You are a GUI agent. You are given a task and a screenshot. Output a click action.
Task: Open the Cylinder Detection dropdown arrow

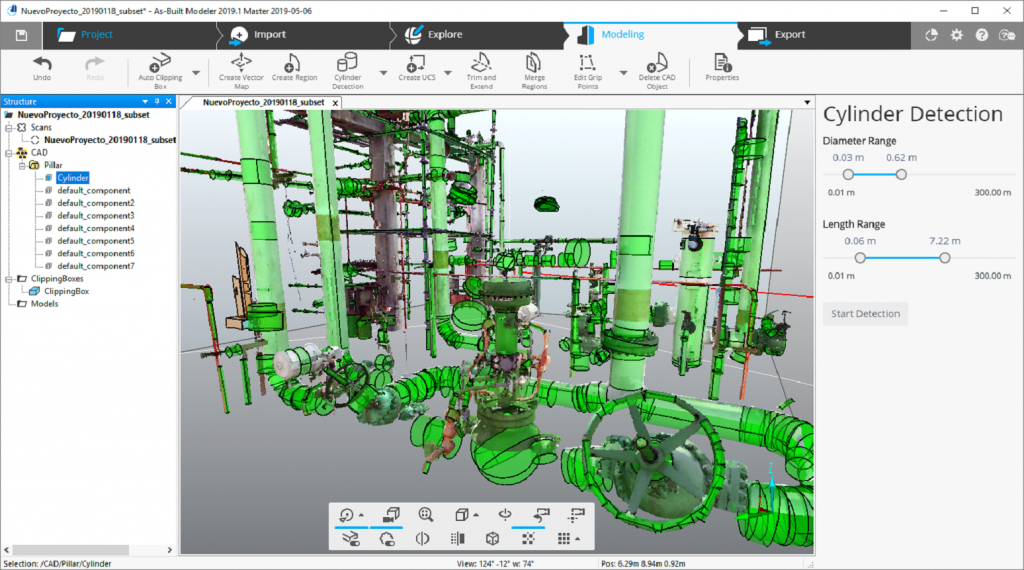383,73
